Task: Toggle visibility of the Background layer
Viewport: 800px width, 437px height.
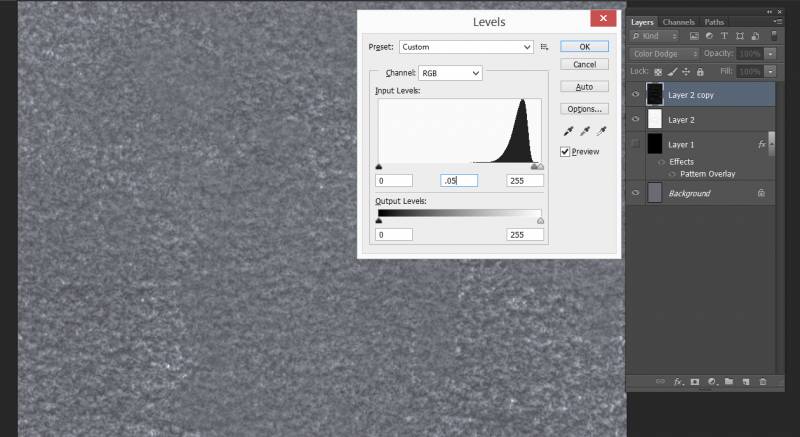Action: point(636,193)
